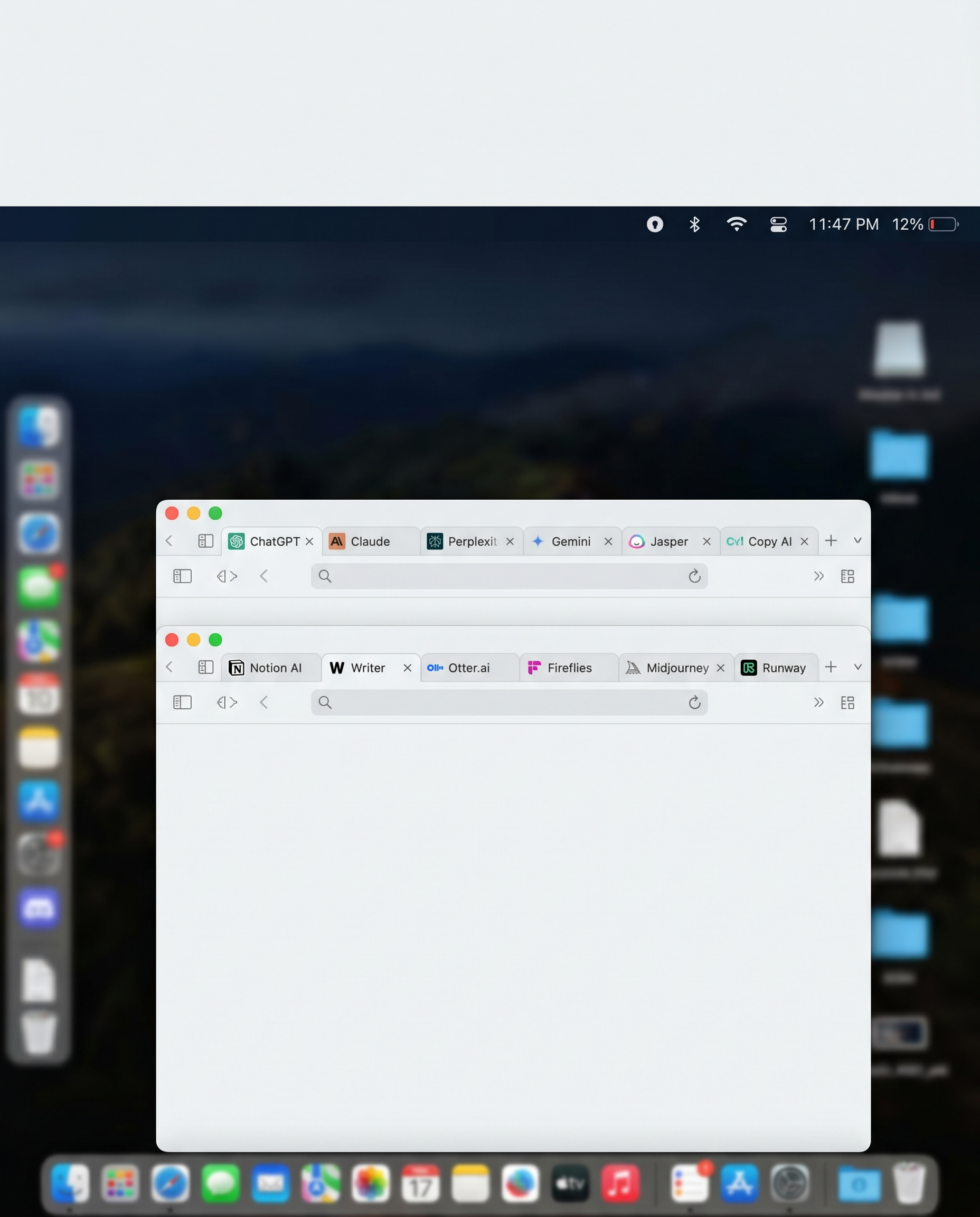Open the Jasper tab

671,541
